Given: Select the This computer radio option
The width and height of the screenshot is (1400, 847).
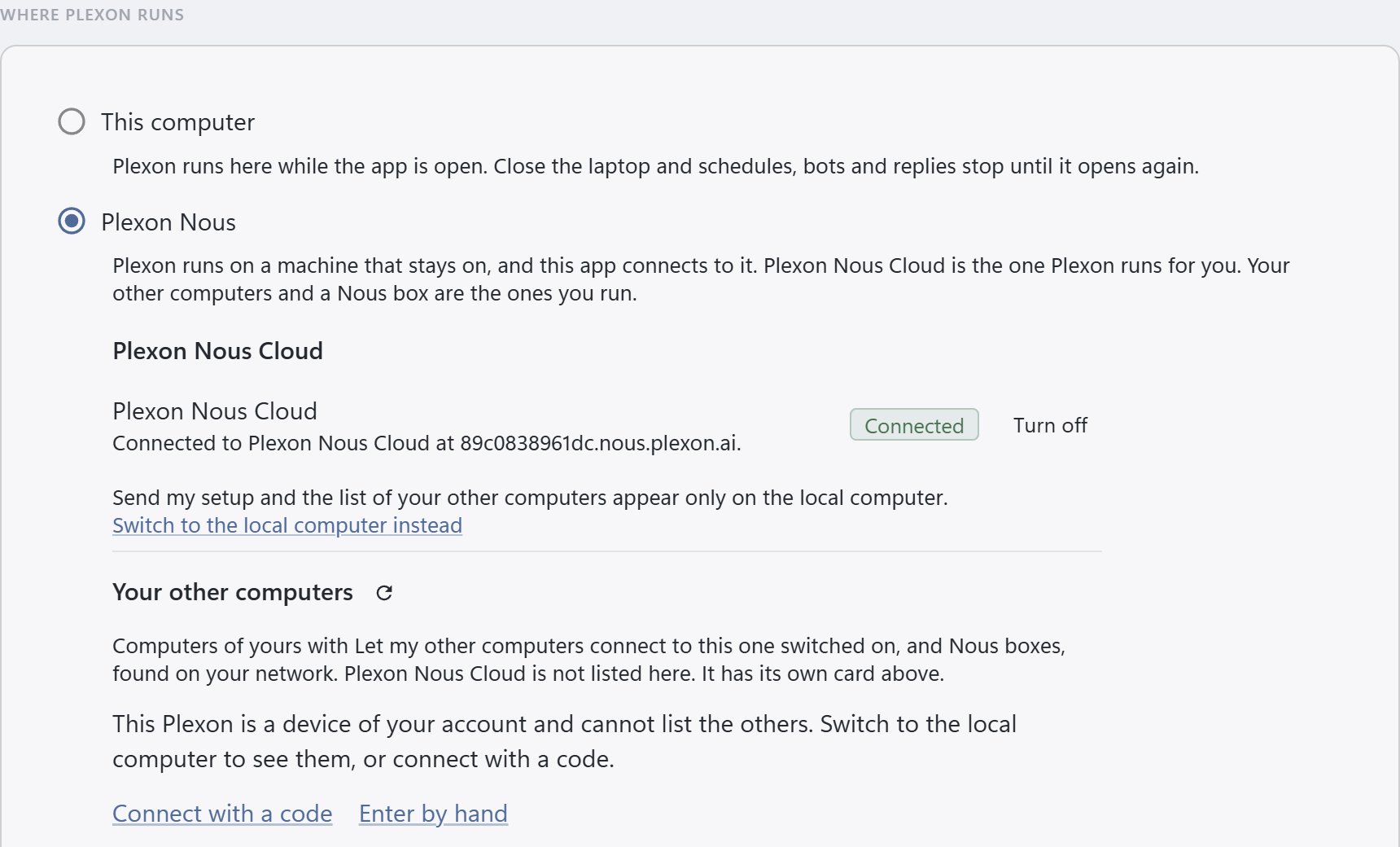Looking at the screenshot, I should pyautogui.click(x=72, y=122).
